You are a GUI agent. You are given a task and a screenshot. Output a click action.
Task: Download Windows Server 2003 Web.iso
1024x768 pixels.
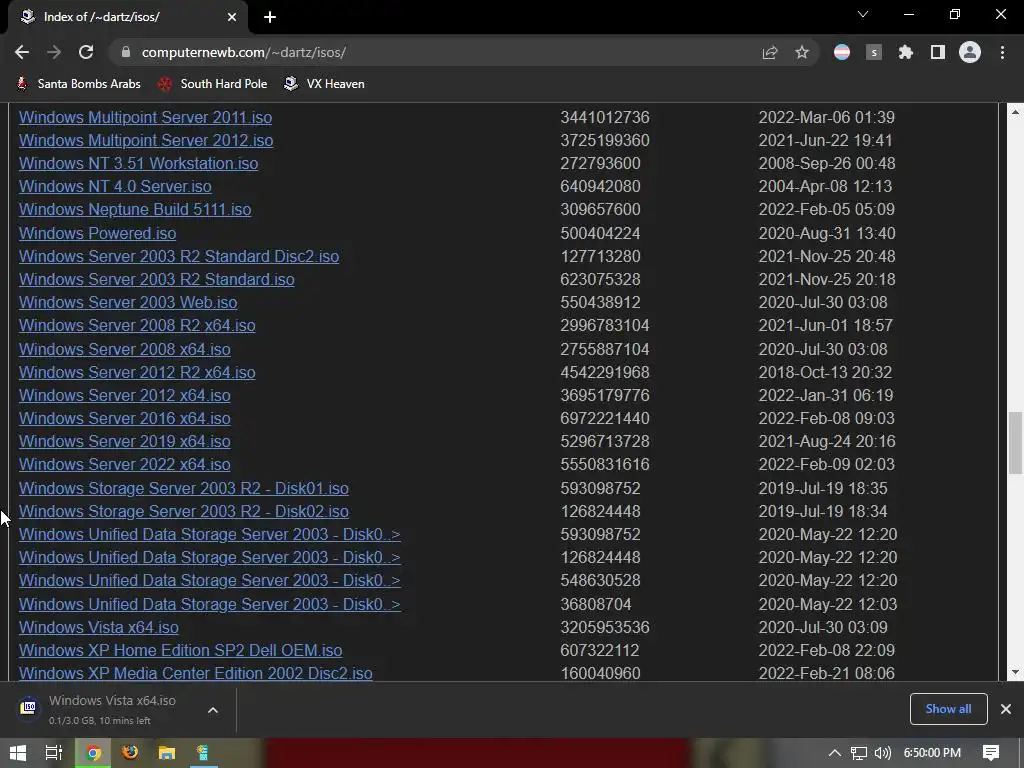pyautogui.click(x=128, y=302)
